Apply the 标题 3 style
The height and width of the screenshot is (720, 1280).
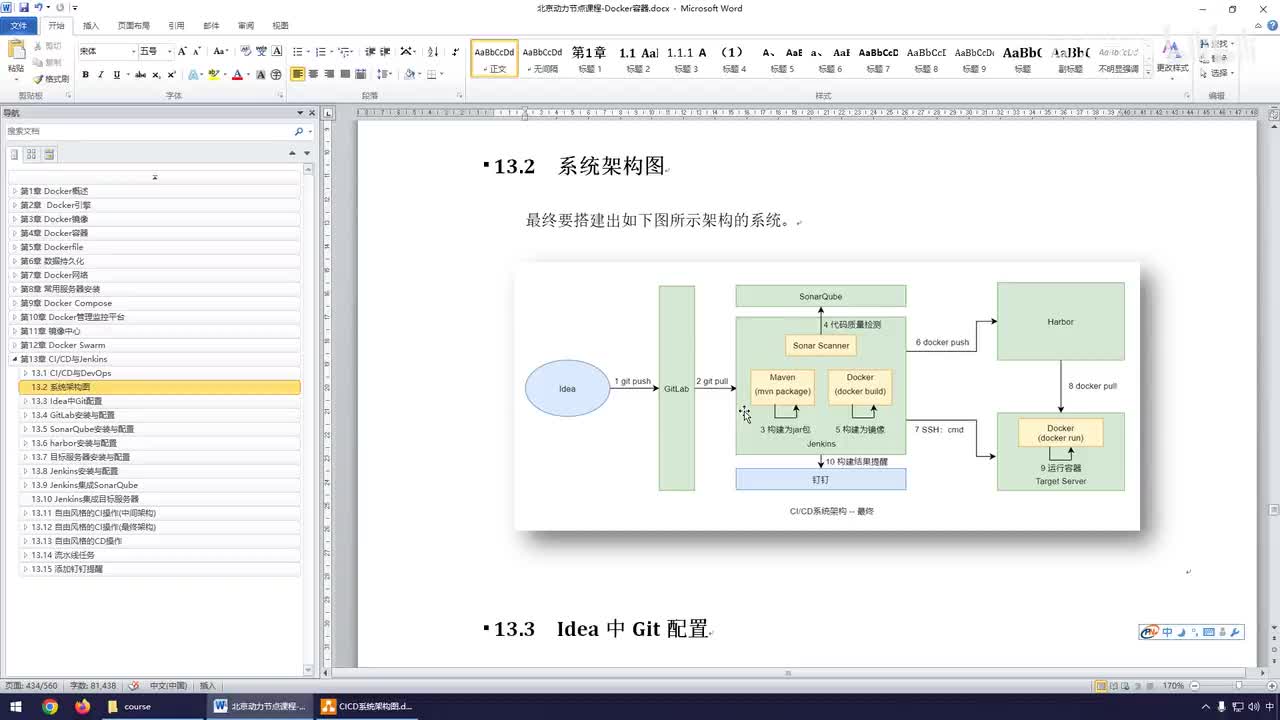(x=686, y=59)
